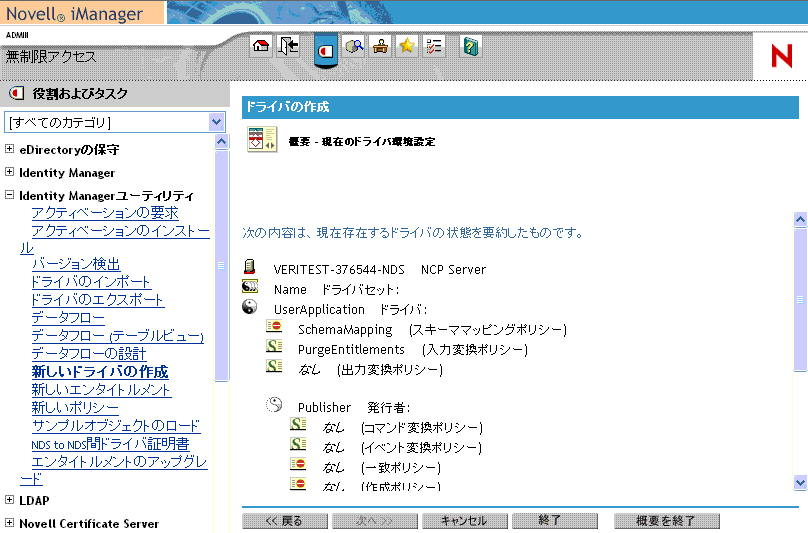This screenshot has height=533, width=808.
Task: Click the Novell N logo
Action: click(x=781, y=56)
